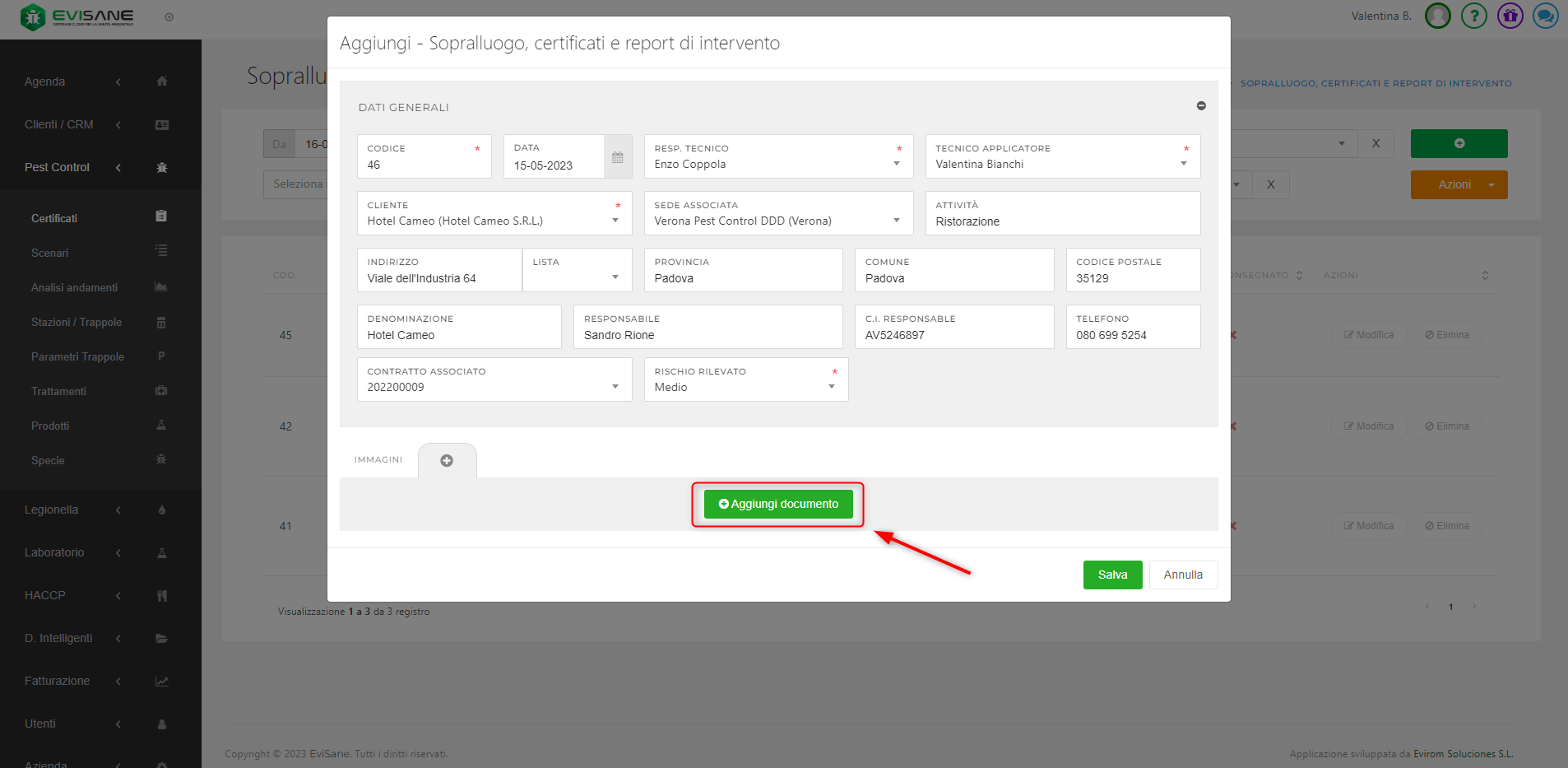Expand the Rischio Rilevato dropdown

831,387
